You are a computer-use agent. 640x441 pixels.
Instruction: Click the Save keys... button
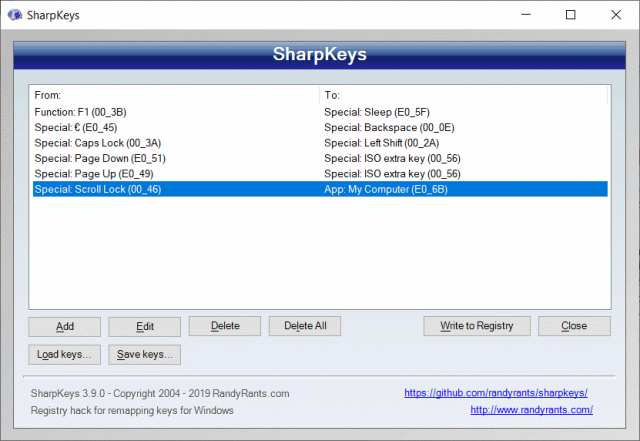144,354
